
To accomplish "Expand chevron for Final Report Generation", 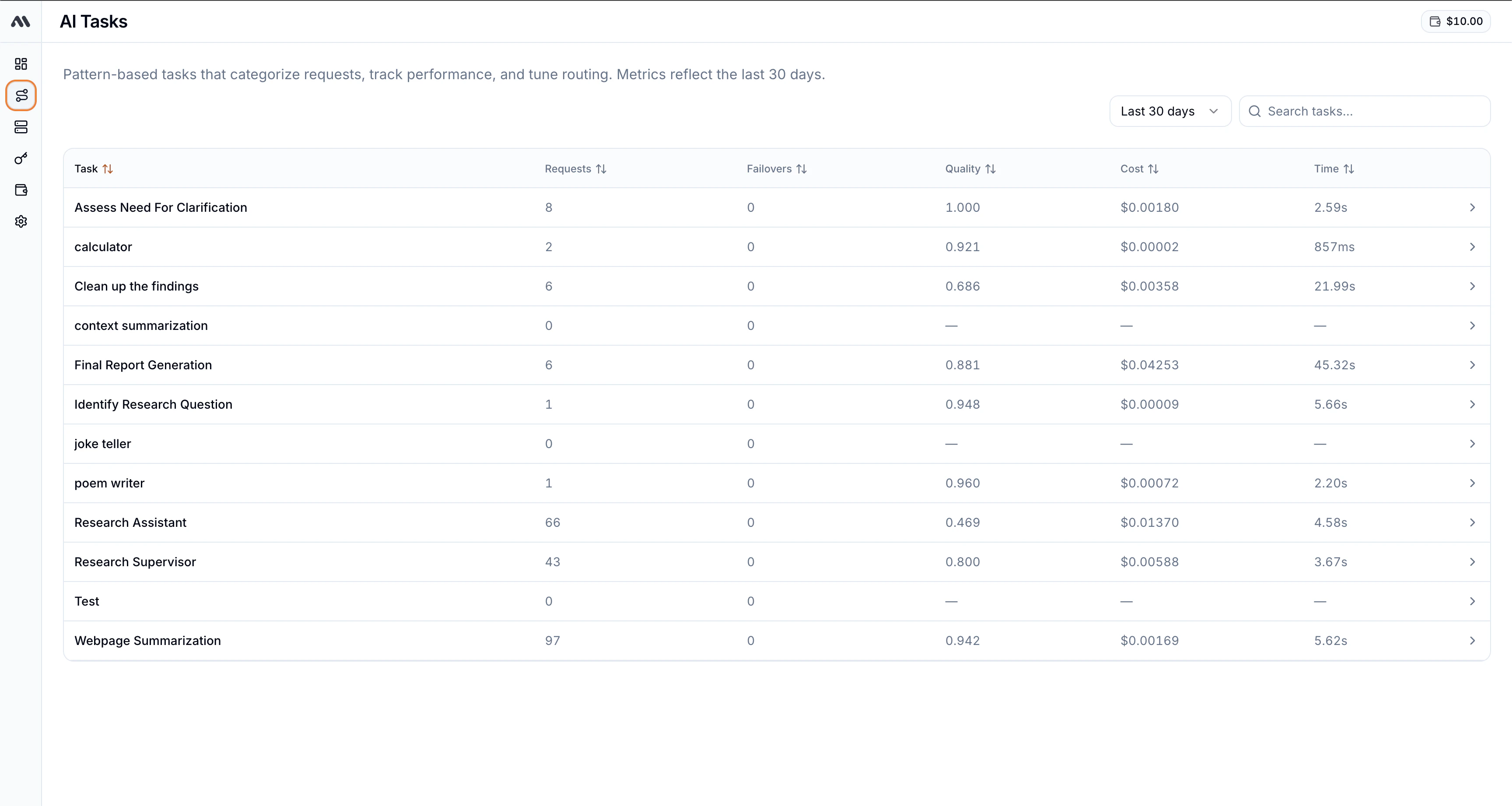I will click(1472, 364).
